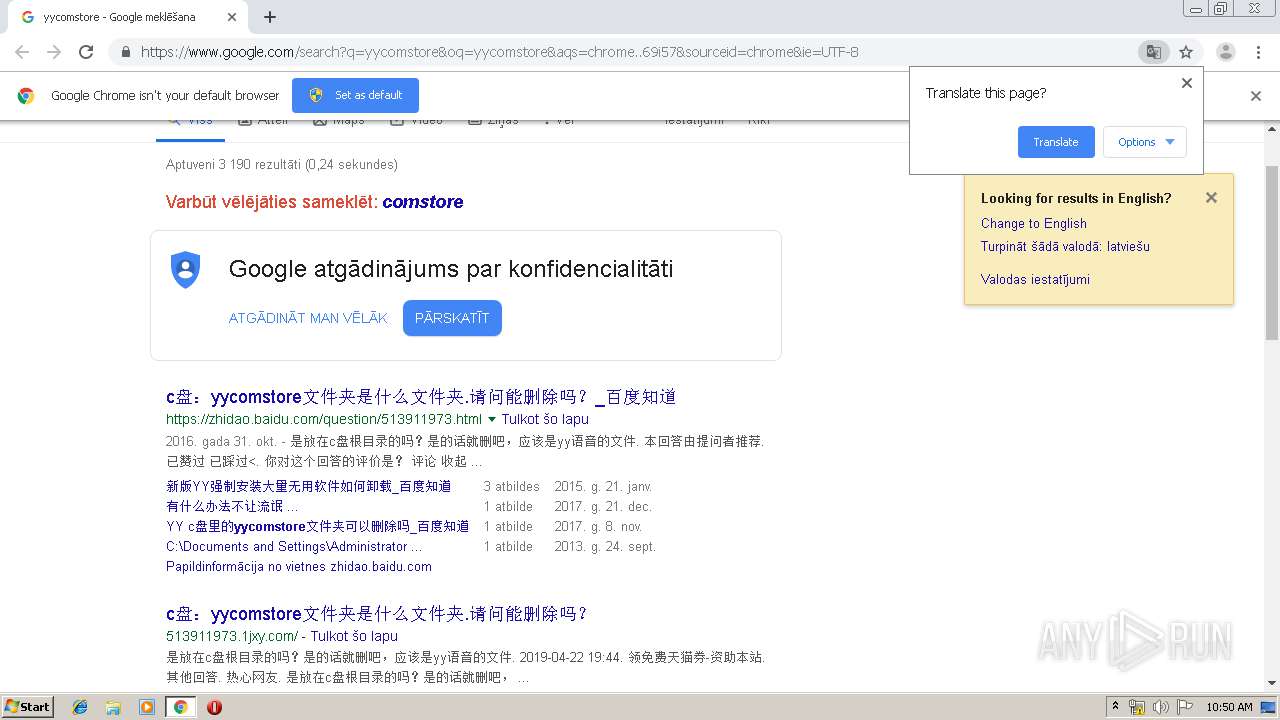Open the Chrome profile avatar menu
Image resolution: width=1280 pixels, height=720 pixels.
point(1225,52)
